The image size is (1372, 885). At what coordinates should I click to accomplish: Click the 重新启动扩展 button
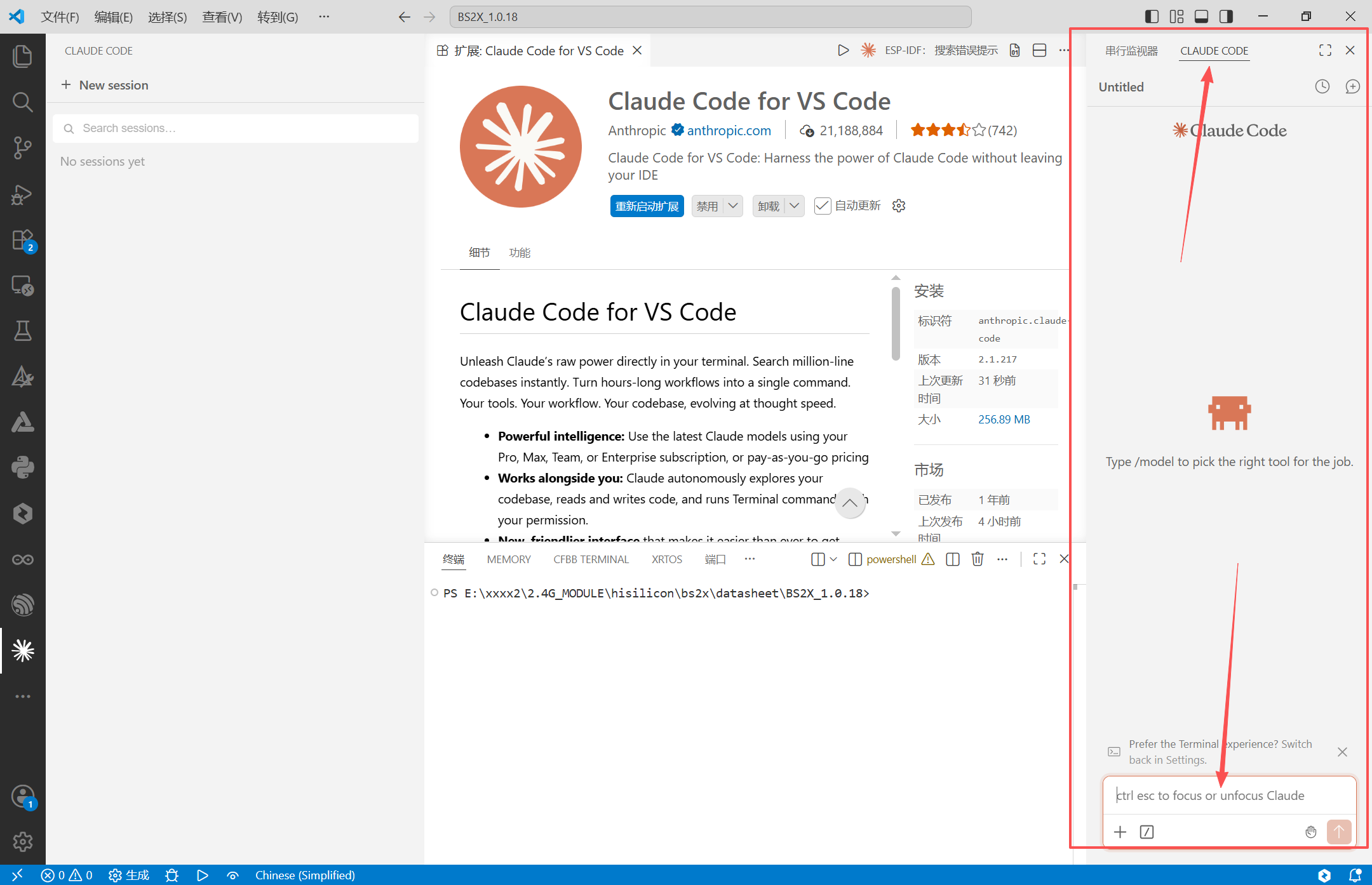[x=647, y=206]
